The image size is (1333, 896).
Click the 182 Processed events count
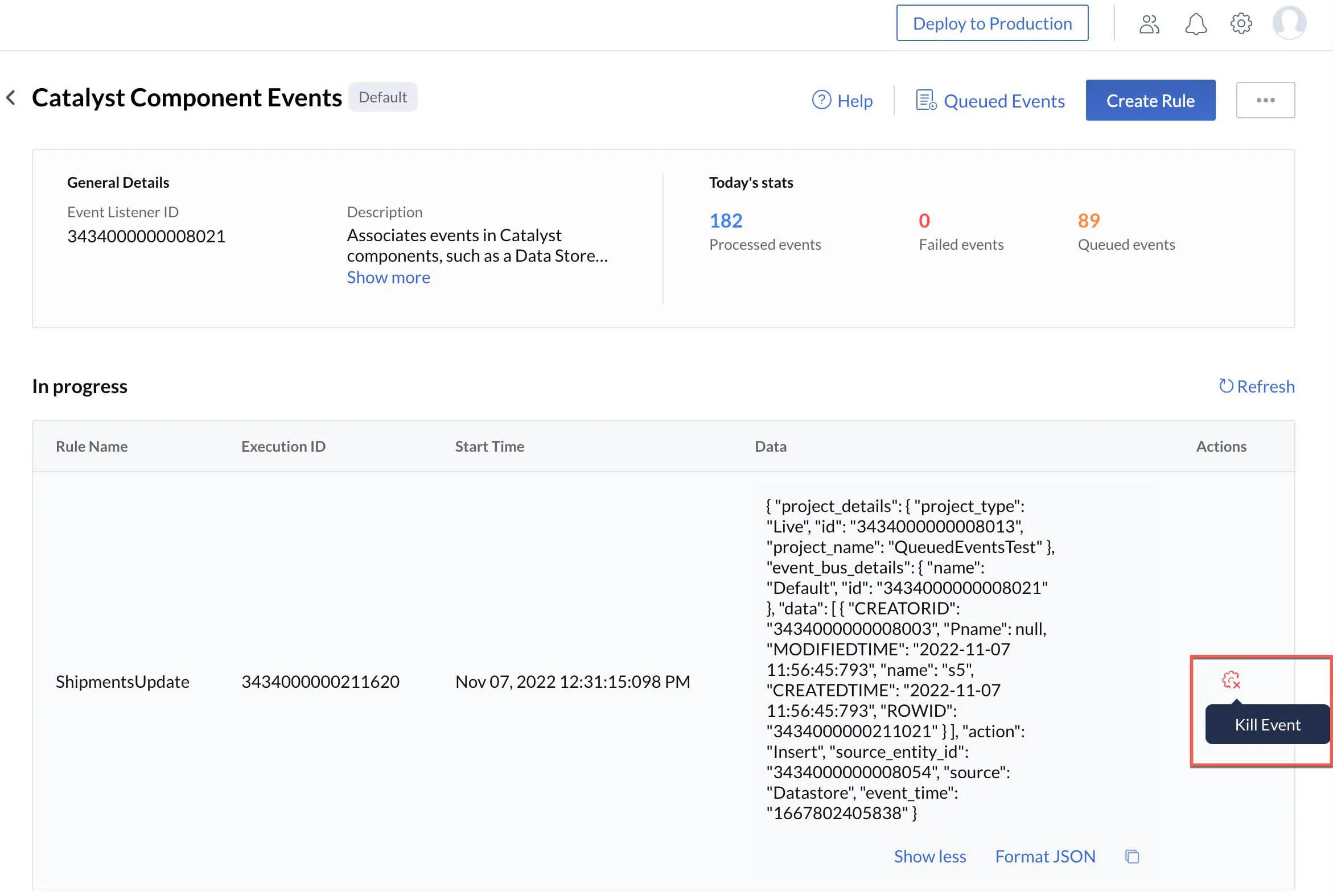(725, 221)
